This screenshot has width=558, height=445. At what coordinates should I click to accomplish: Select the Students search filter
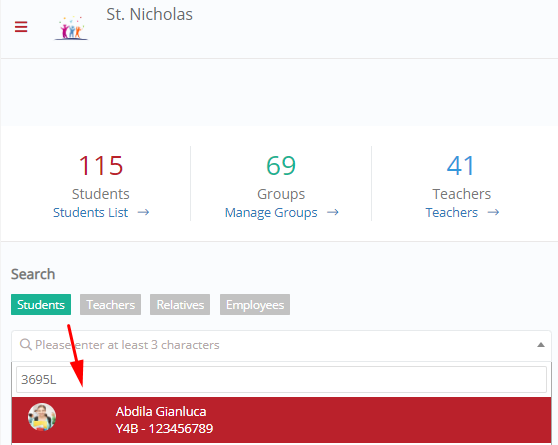point(41,304)
